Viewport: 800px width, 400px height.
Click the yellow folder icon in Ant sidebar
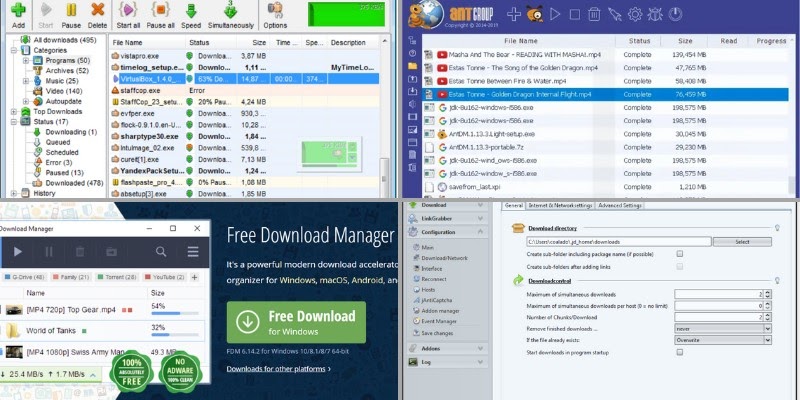point(412,66)
